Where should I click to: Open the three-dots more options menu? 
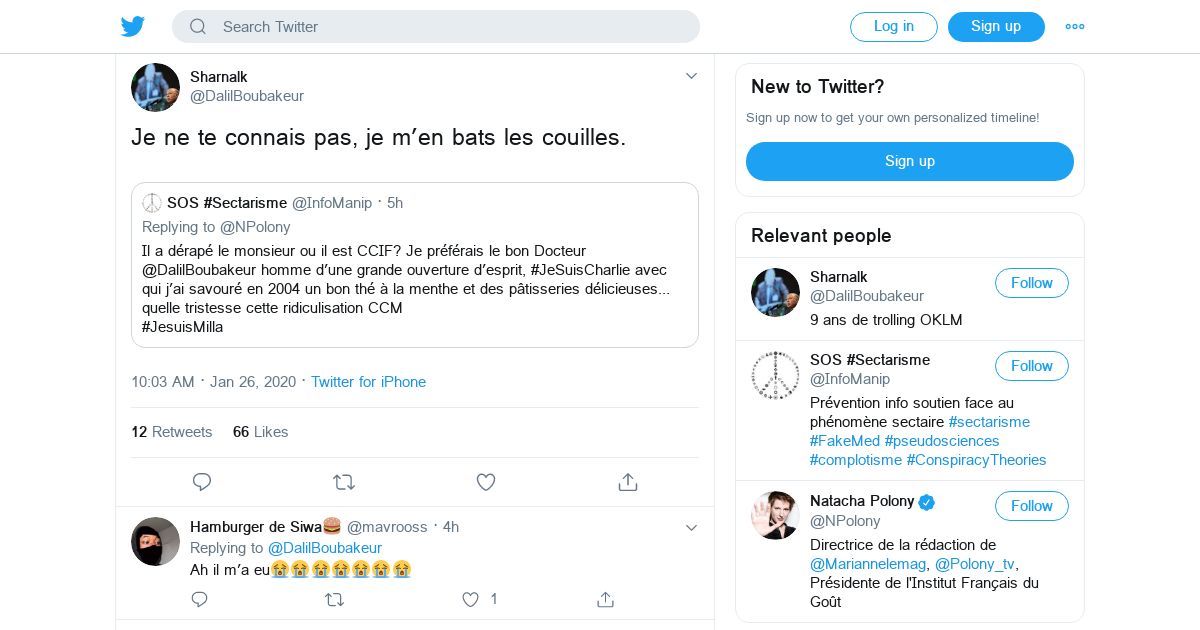point(1075,27)
